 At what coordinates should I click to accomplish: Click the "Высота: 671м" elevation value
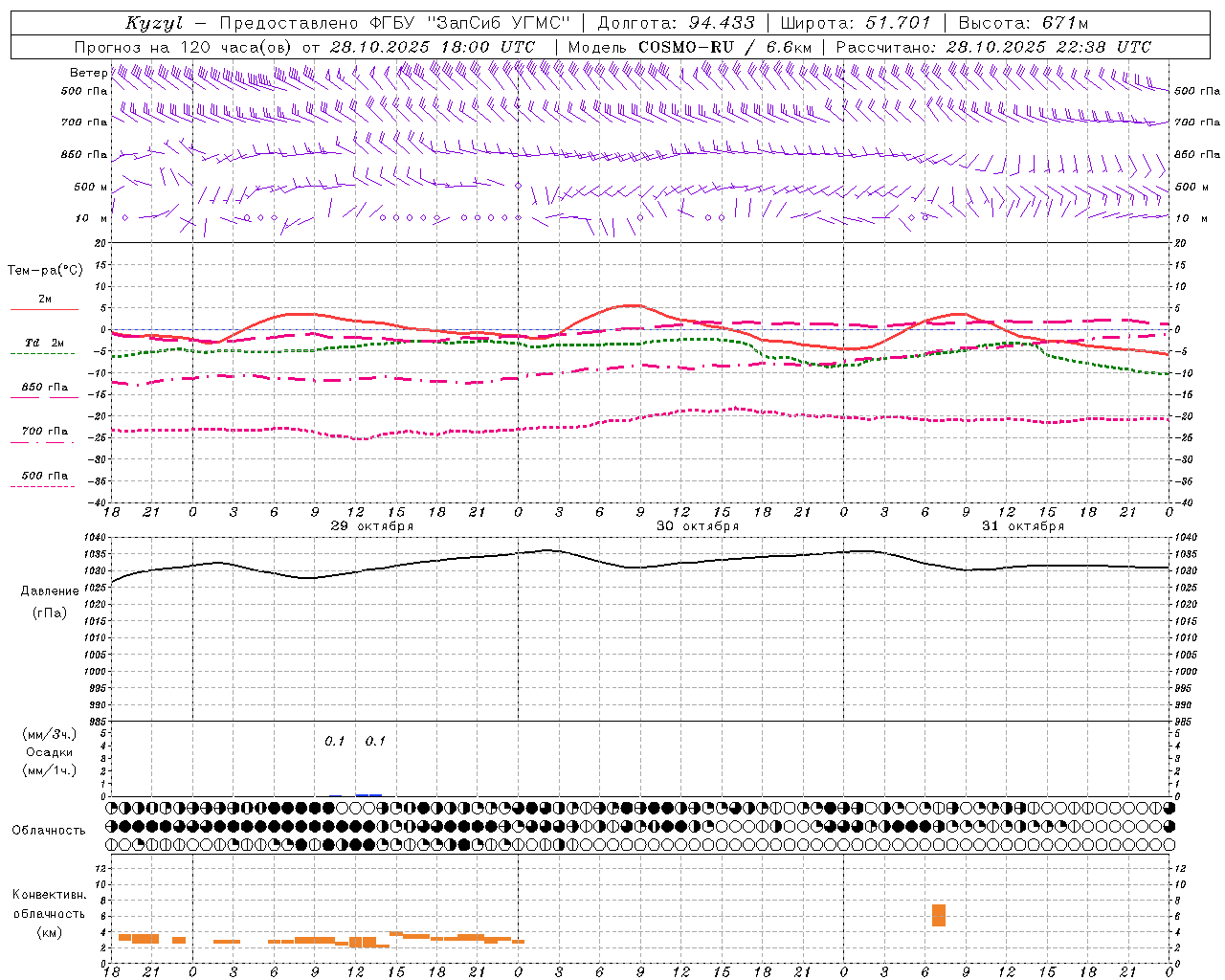pyautogui.click(x=1023, y=23)
